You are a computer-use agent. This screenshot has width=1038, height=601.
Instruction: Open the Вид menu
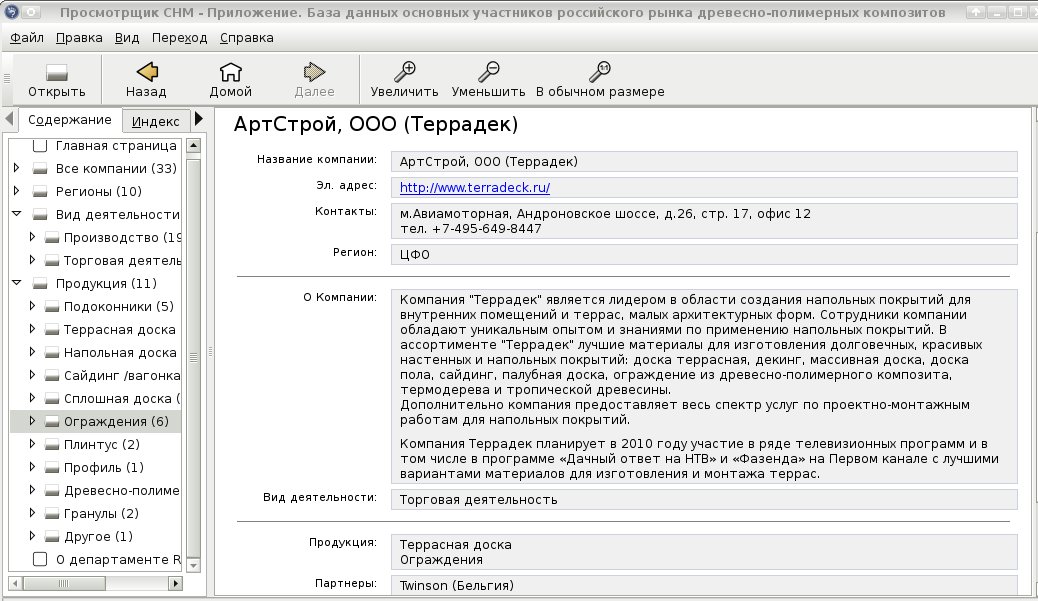point(126,38)
